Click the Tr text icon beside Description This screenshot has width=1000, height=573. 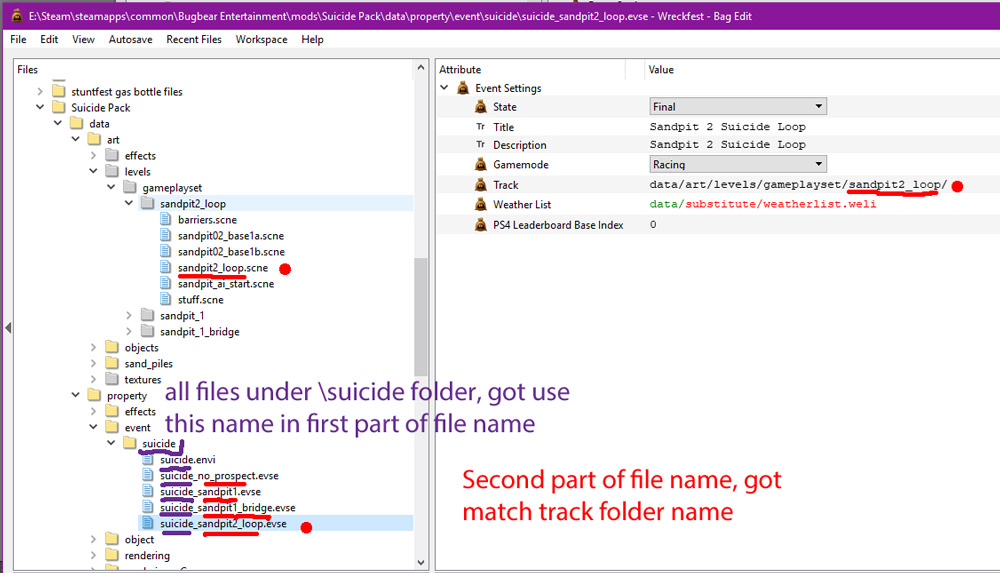click(481, 145)
